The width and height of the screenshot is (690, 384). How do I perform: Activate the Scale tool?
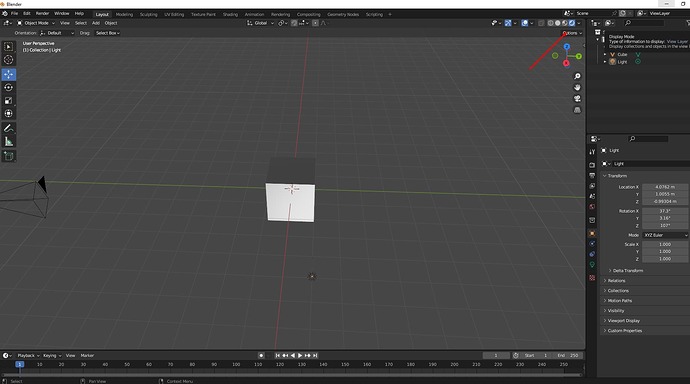8,101
